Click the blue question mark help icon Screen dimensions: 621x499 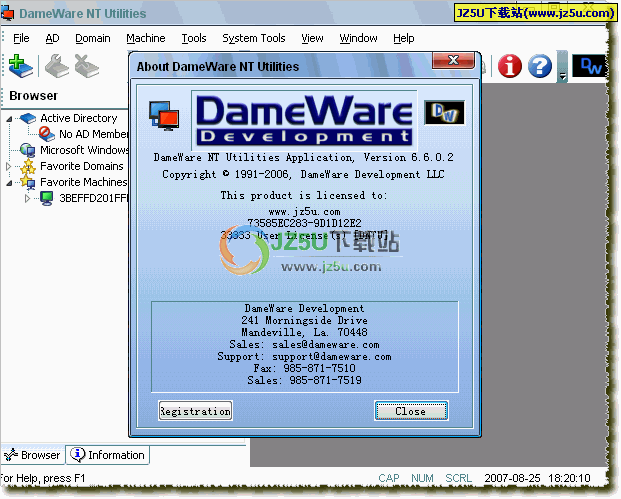point(539,66)
